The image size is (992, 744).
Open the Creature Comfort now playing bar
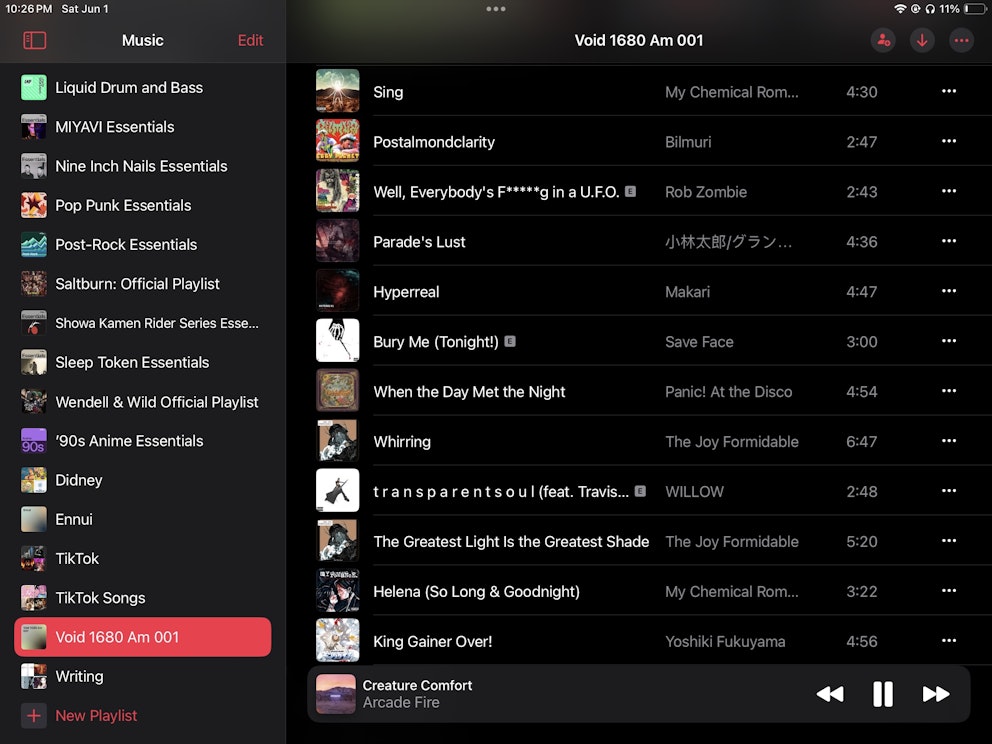[639, 694]
